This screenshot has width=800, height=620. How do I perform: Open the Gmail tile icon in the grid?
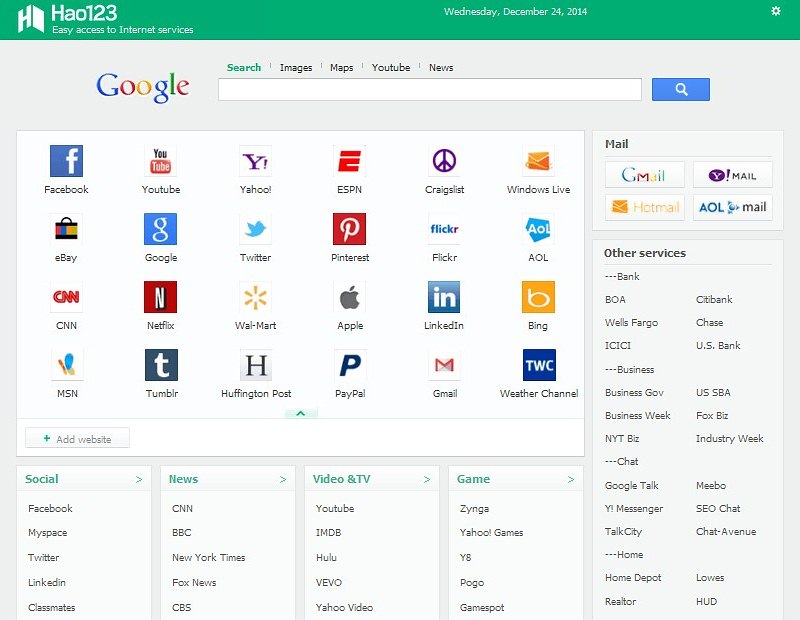(x=444, y=365)
